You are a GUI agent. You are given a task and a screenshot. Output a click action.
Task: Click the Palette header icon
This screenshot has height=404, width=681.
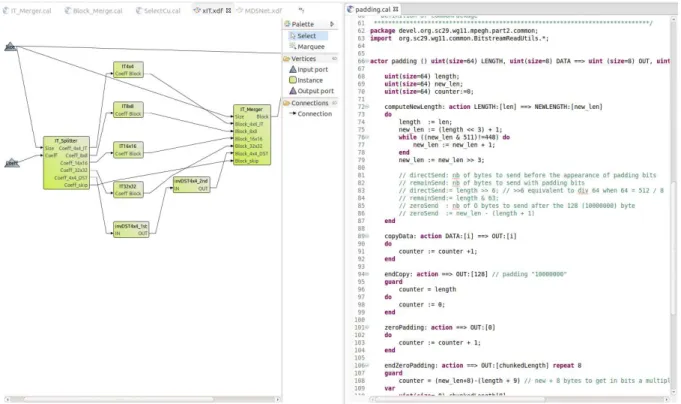pos(287,24)
